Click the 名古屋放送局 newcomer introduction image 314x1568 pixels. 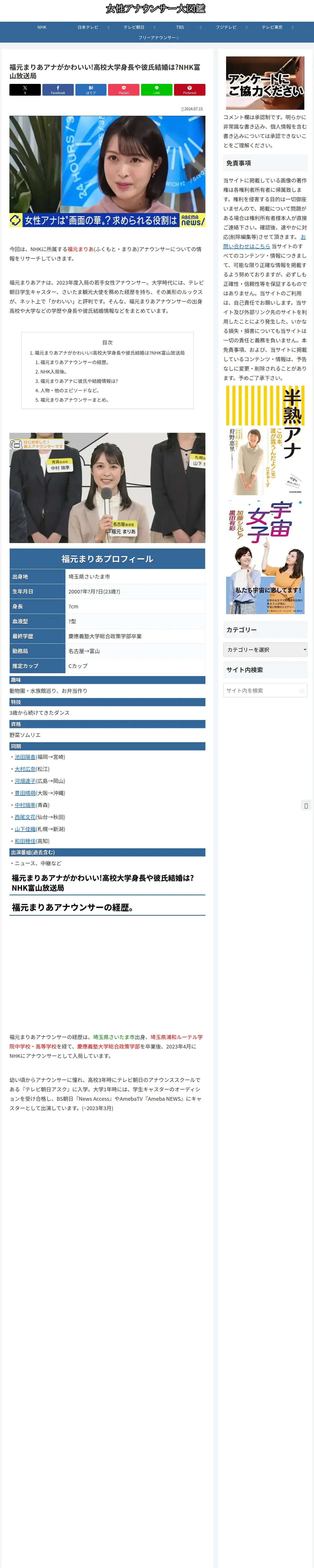coord(107,488)
